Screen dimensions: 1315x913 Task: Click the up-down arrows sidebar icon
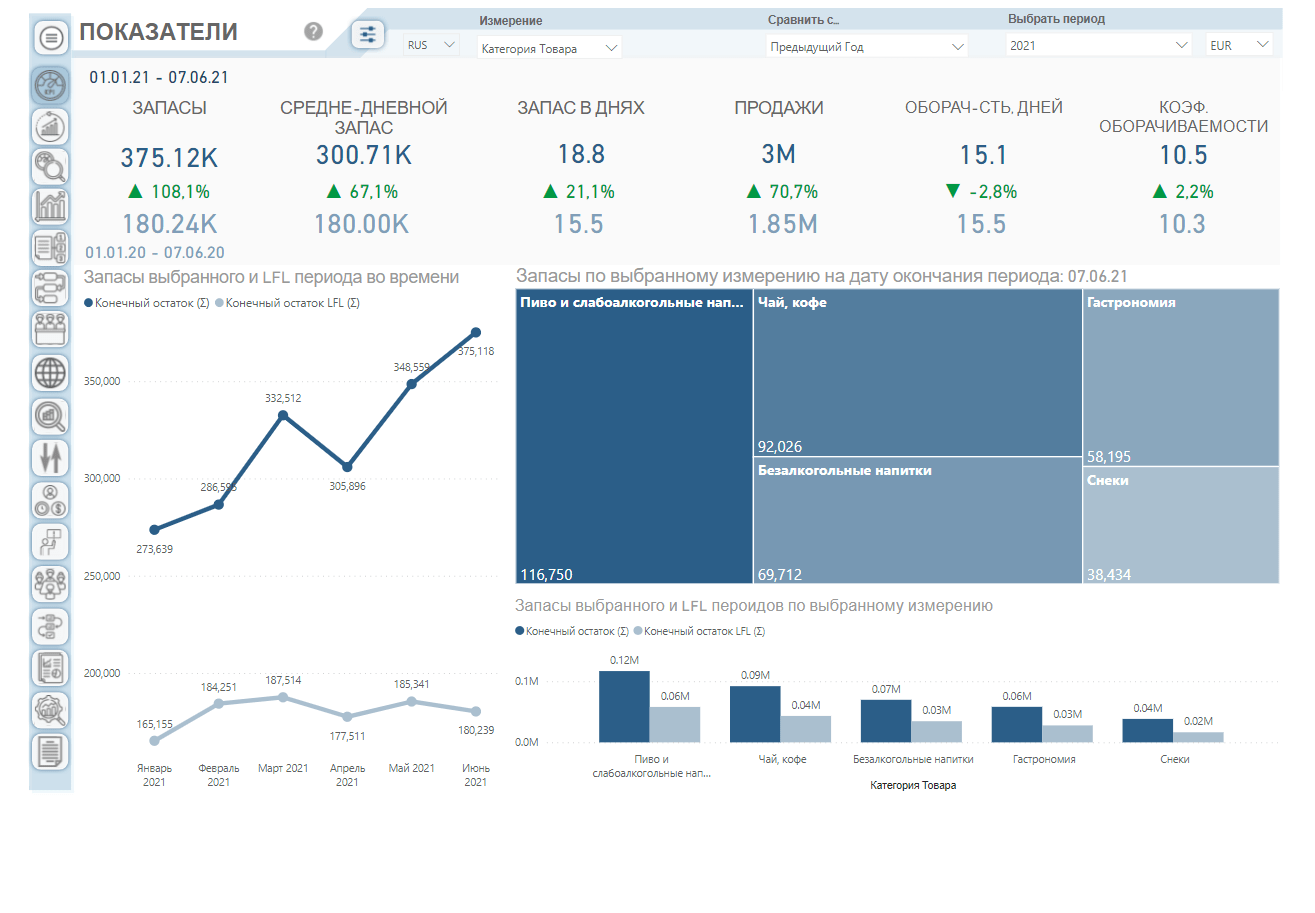click(x=50, y=457)
